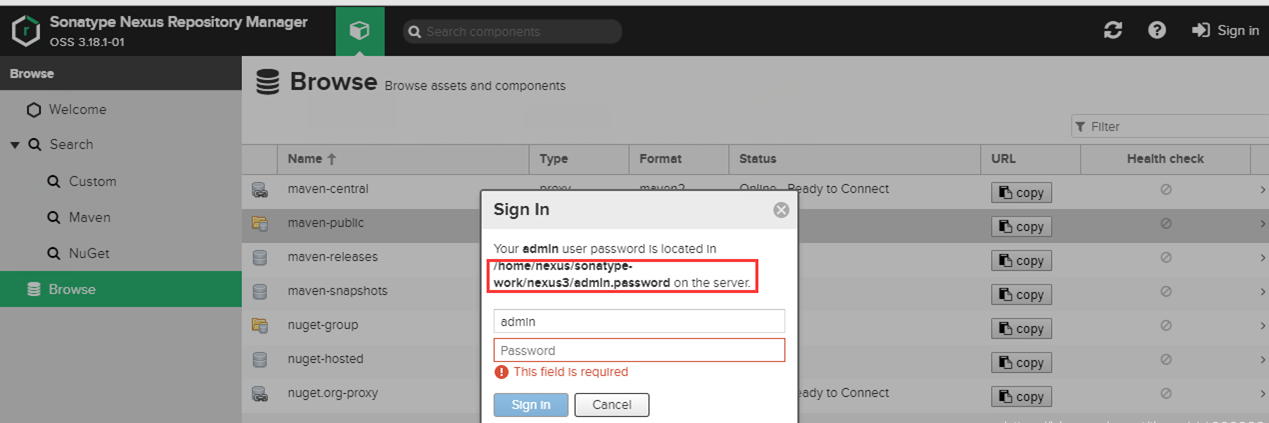Open the Welcome item in sidebar
This screenshot has width=1269, height=423.
coord(77,110)
